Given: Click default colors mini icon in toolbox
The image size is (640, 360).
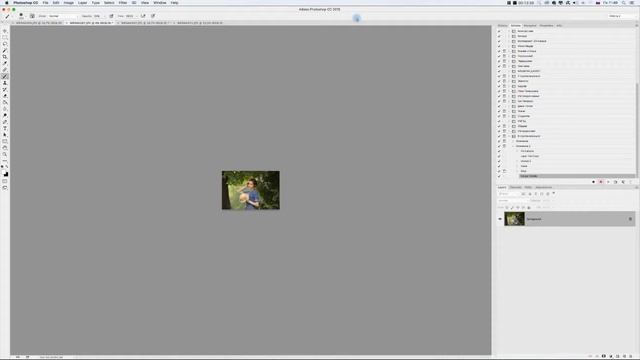Looking at the screenshot, I should [2, 167].
